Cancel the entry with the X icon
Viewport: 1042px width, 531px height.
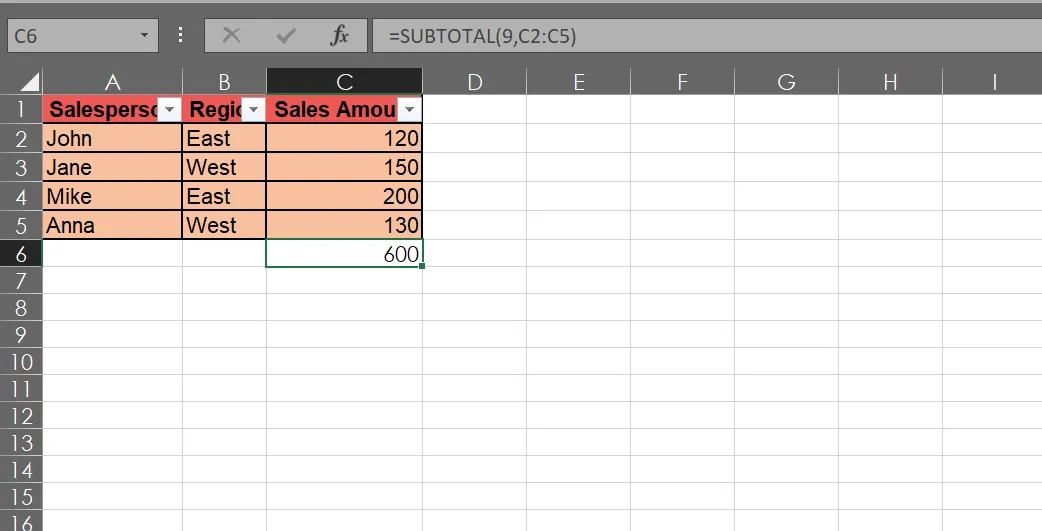(231, 35)
